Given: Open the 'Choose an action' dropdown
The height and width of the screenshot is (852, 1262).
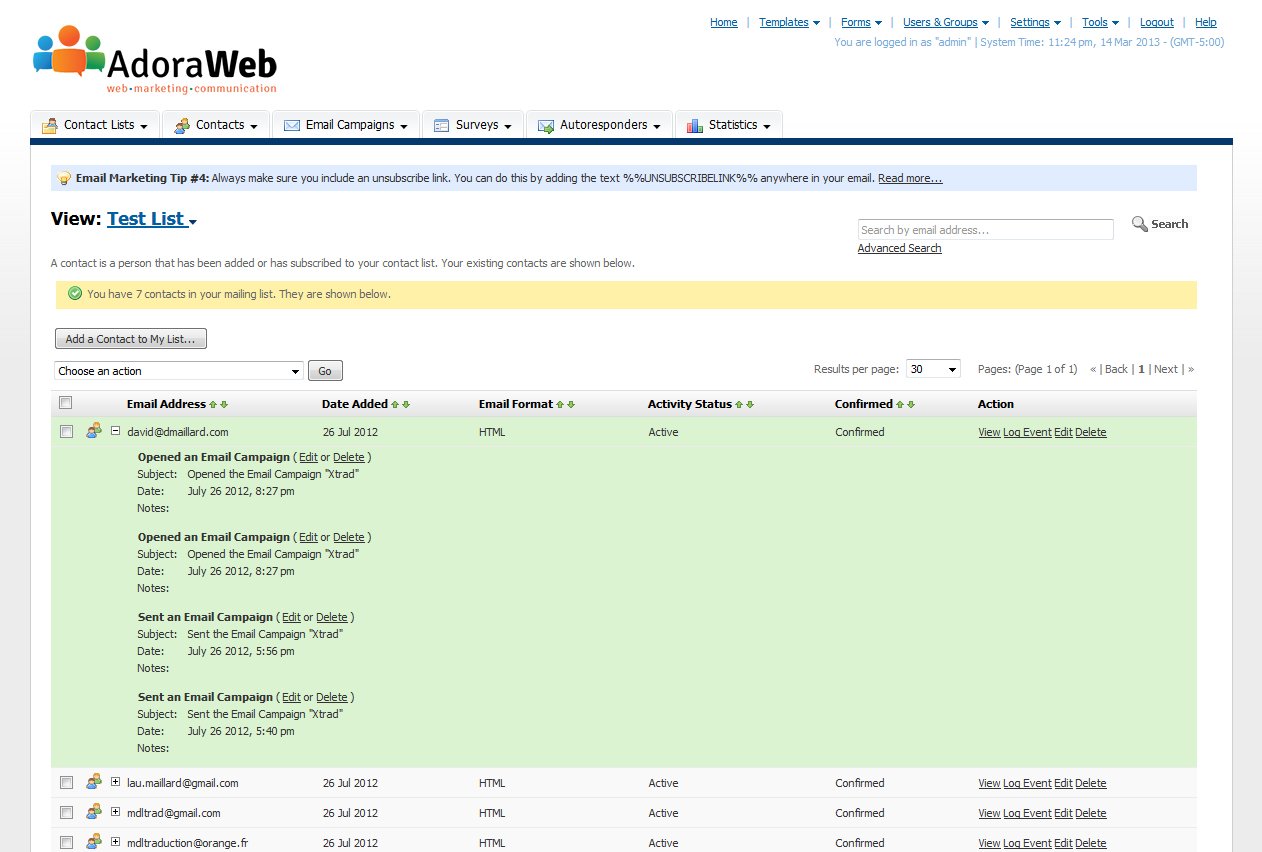Looking at the screenshot, I should point(179,371).
